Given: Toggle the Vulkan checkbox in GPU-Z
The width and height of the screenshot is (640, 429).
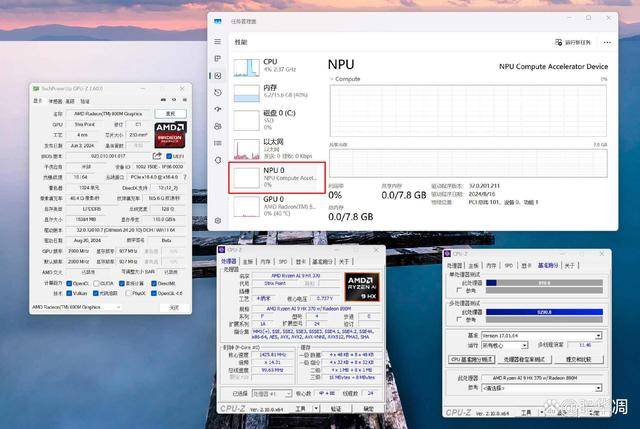Looking at the screenshot, I should pyautogui.click(x=69, y=293).
